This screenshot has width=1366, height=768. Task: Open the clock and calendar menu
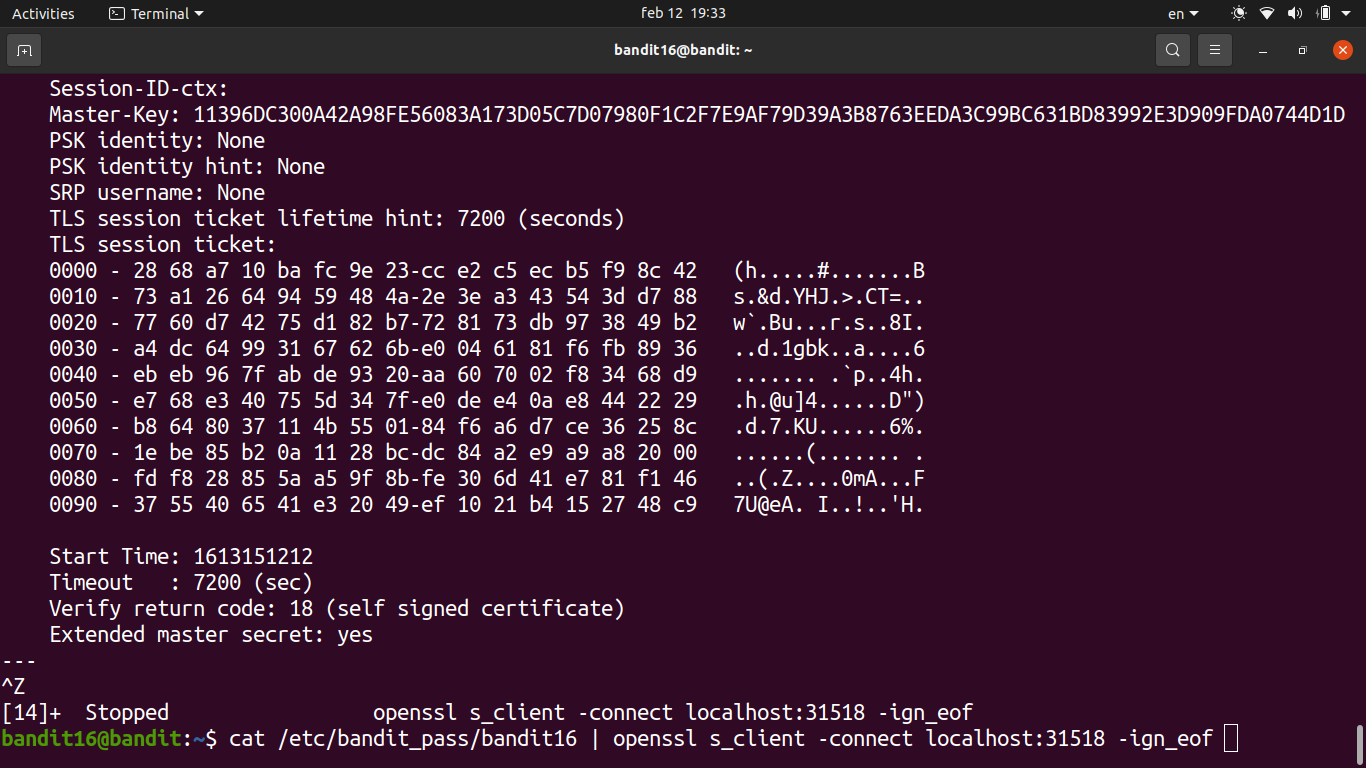point(683,14)
